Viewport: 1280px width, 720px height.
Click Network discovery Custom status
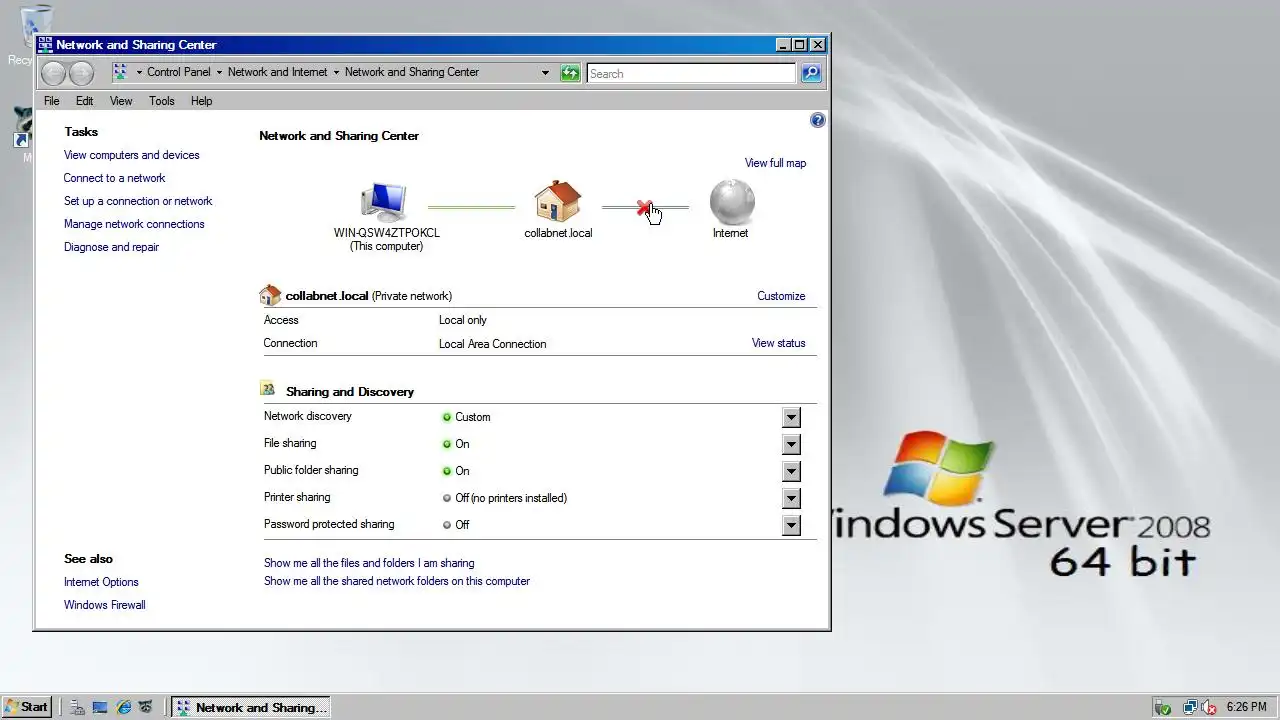472,417
